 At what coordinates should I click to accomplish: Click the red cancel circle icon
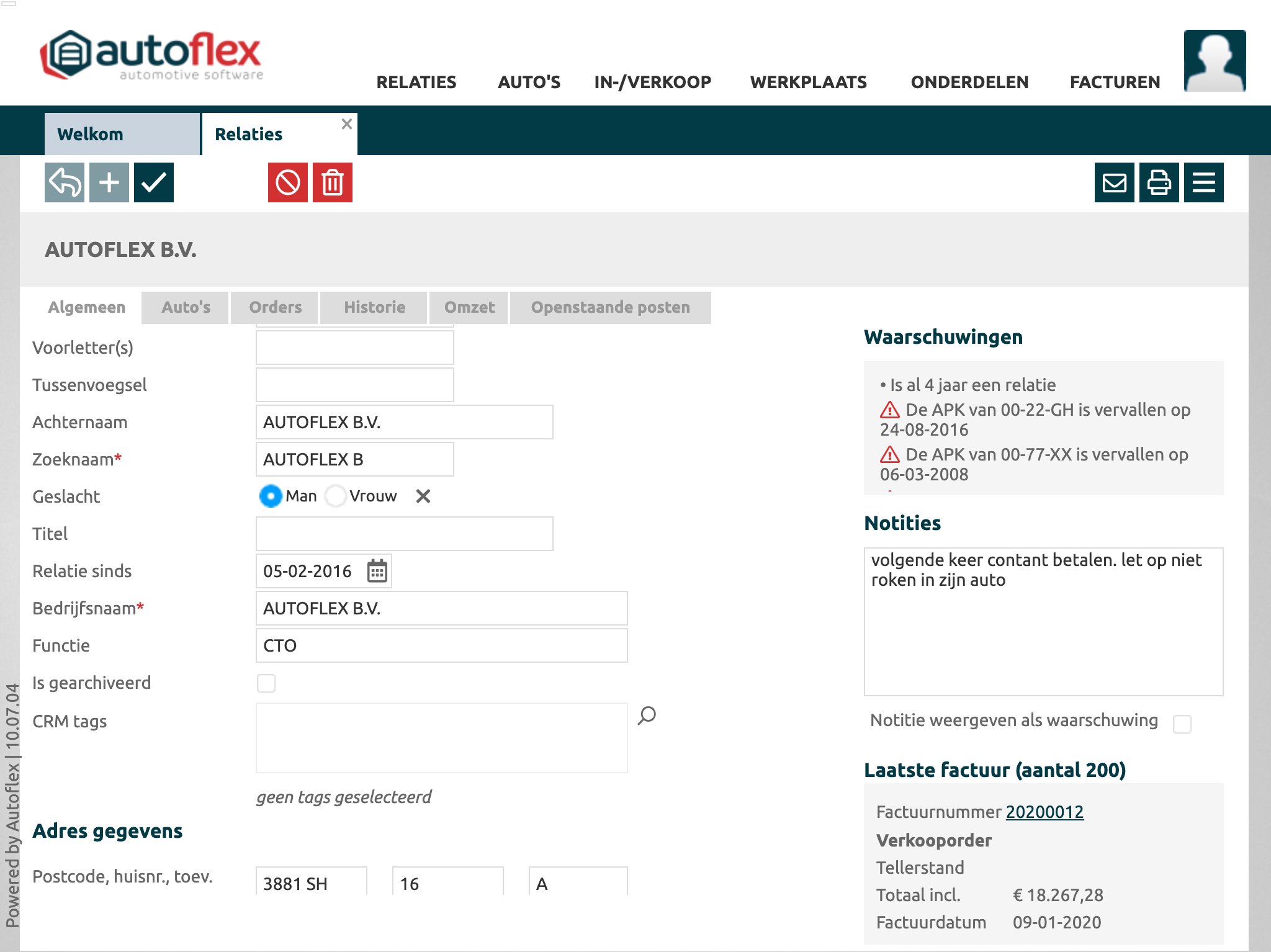(x=288, y=182)
